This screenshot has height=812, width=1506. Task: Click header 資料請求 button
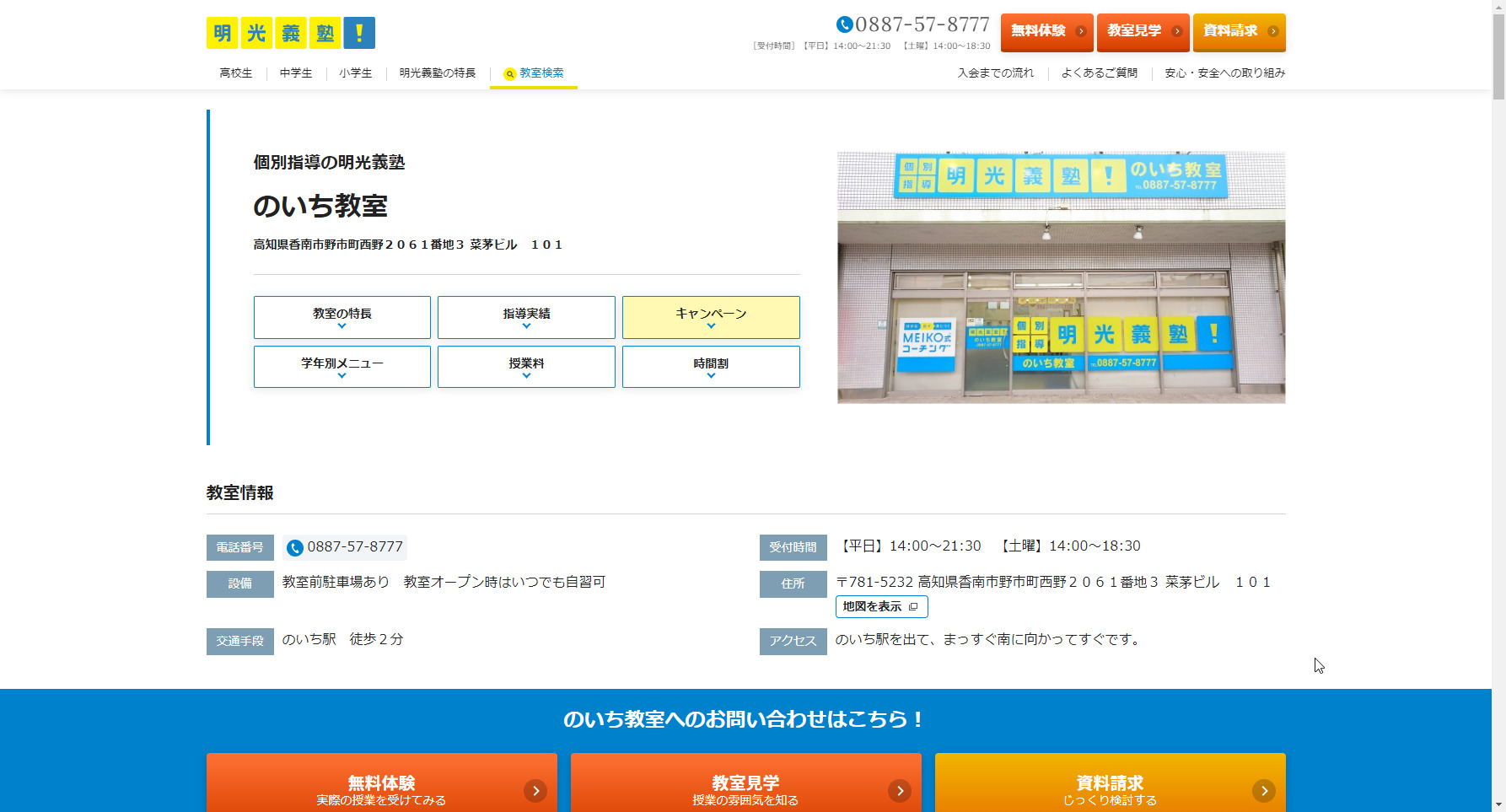coord(1240,32)
